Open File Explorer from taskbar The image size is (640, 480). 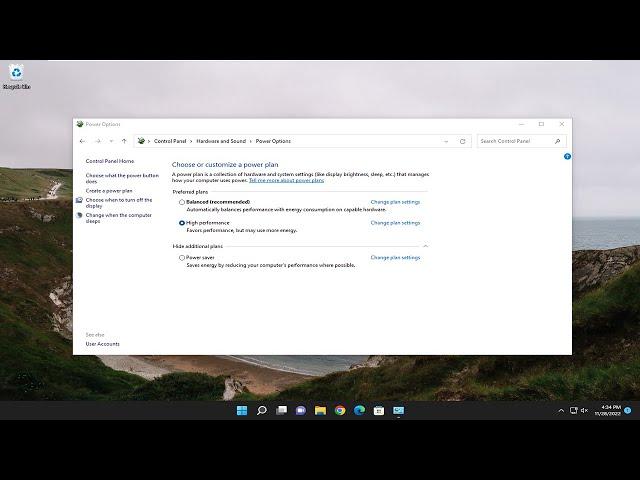click(x=320, y=410)
